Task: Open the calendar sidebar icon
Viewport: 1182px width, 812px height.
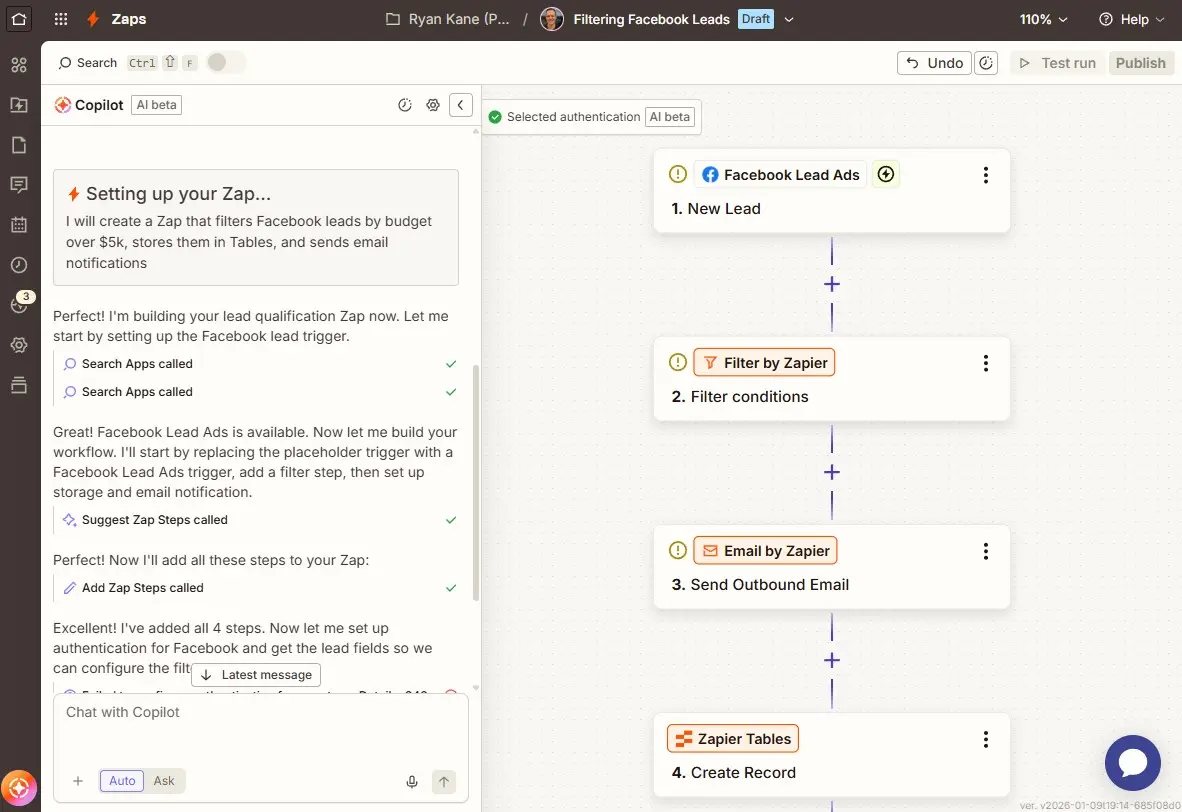Action: tap(19, 225)
